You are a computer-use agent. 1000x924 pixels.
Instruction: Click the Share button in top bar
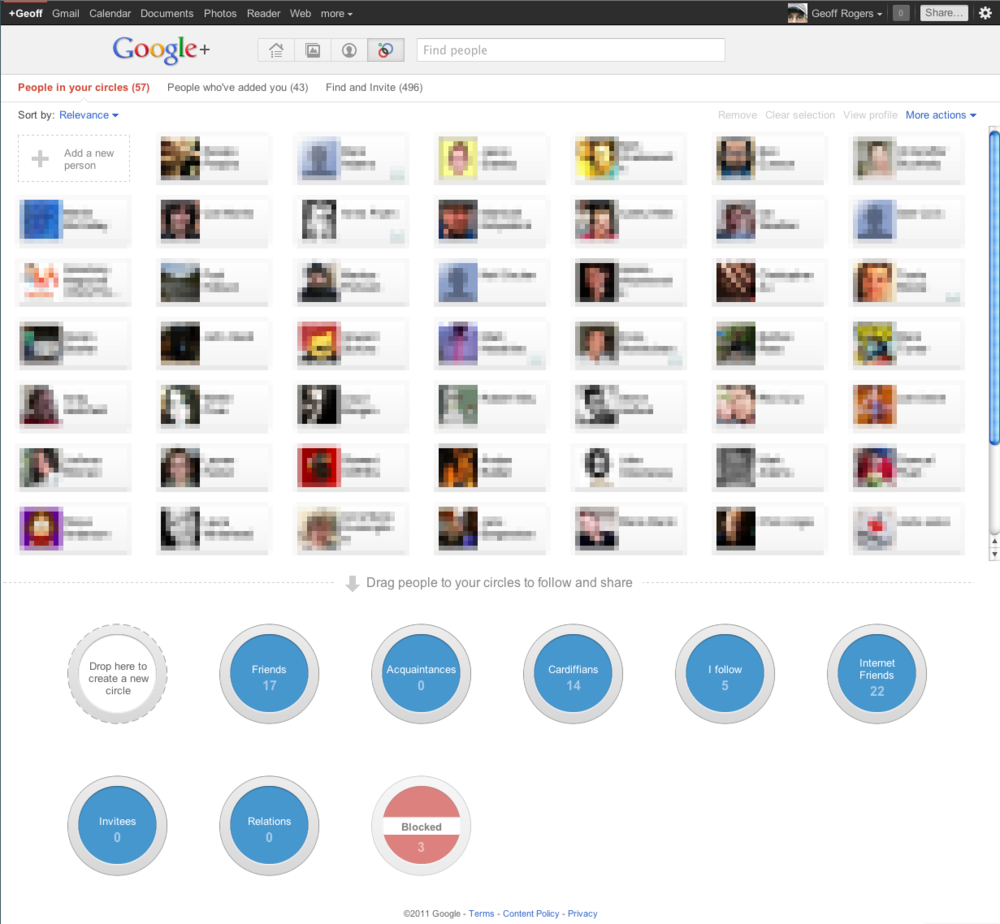click(x=945, y=13)
